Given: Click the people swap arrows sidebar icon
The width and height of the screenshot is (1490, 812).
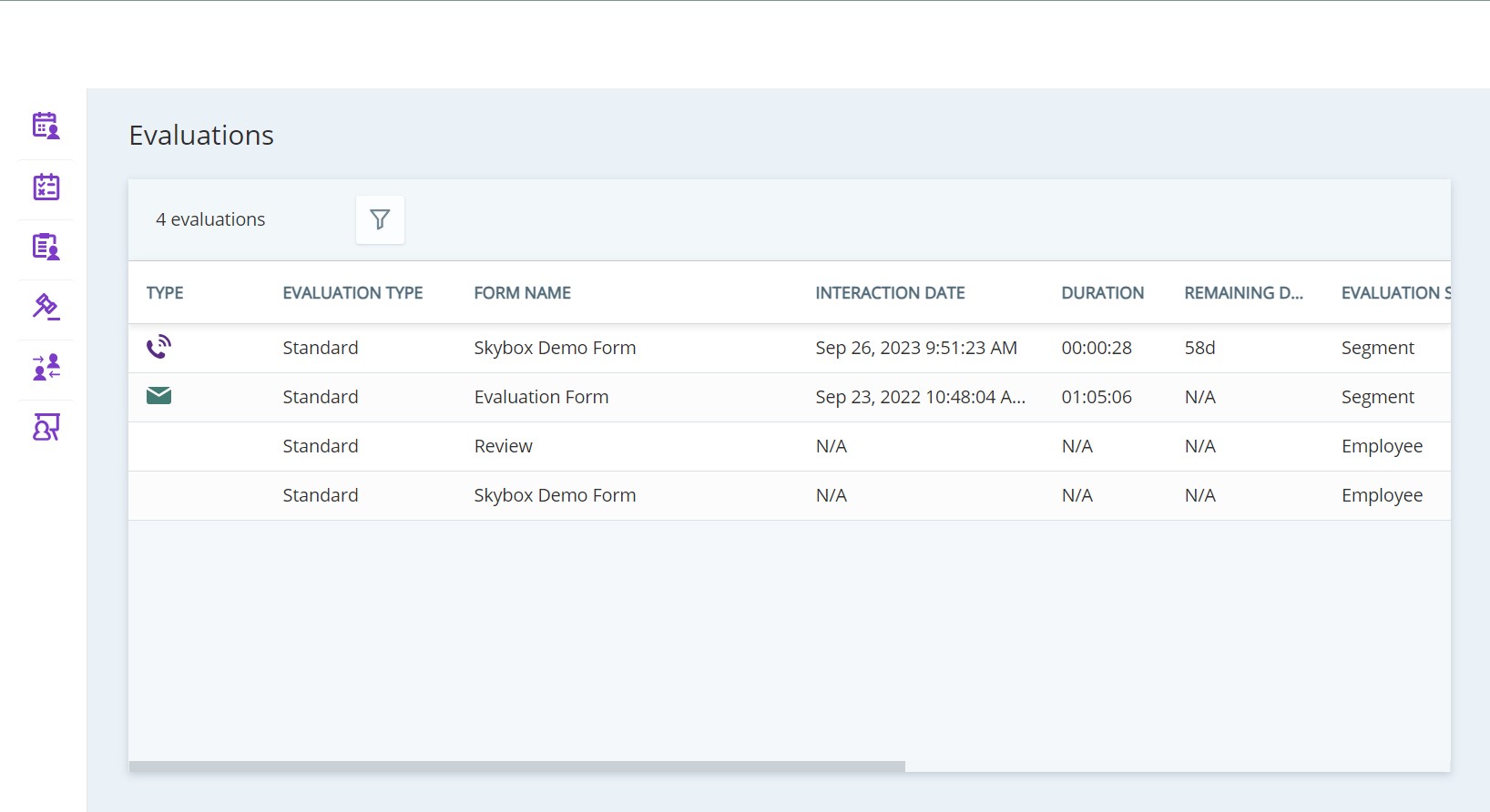Looking at the screenshot, I should 46,367.
